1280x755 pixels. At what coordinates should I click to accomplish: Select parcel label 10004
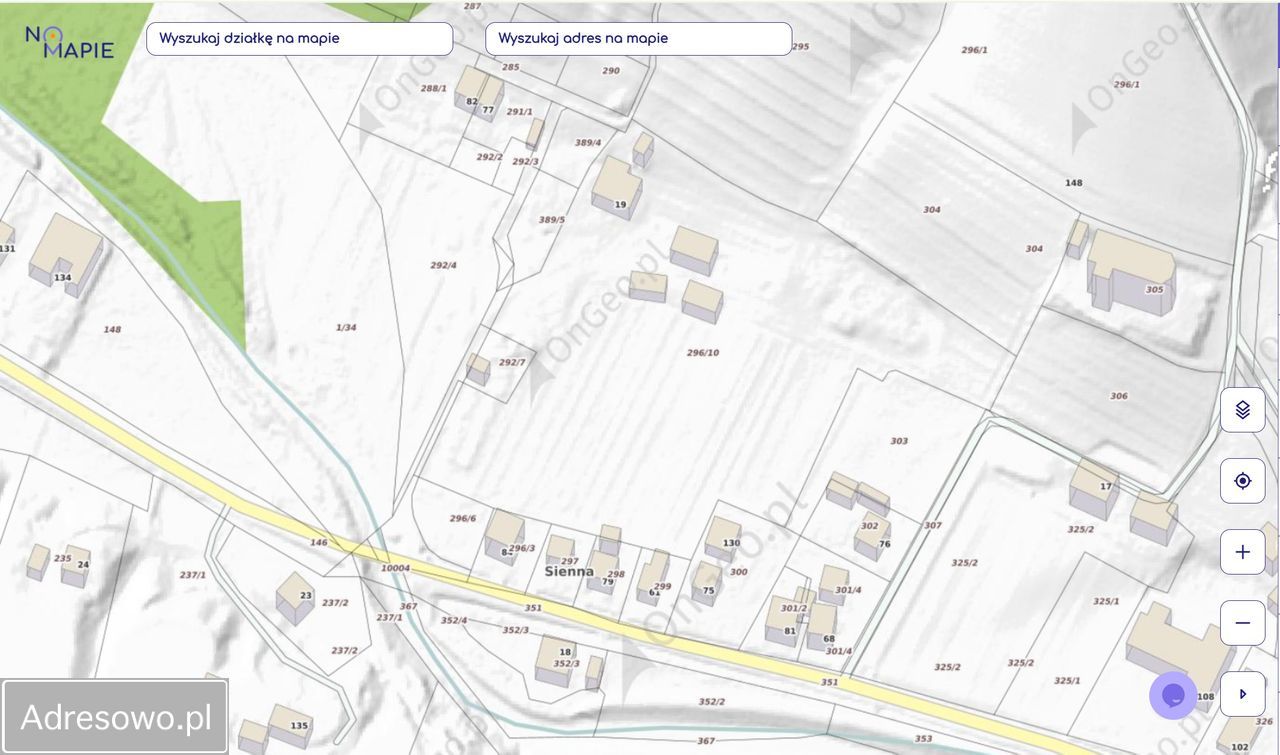395,568
